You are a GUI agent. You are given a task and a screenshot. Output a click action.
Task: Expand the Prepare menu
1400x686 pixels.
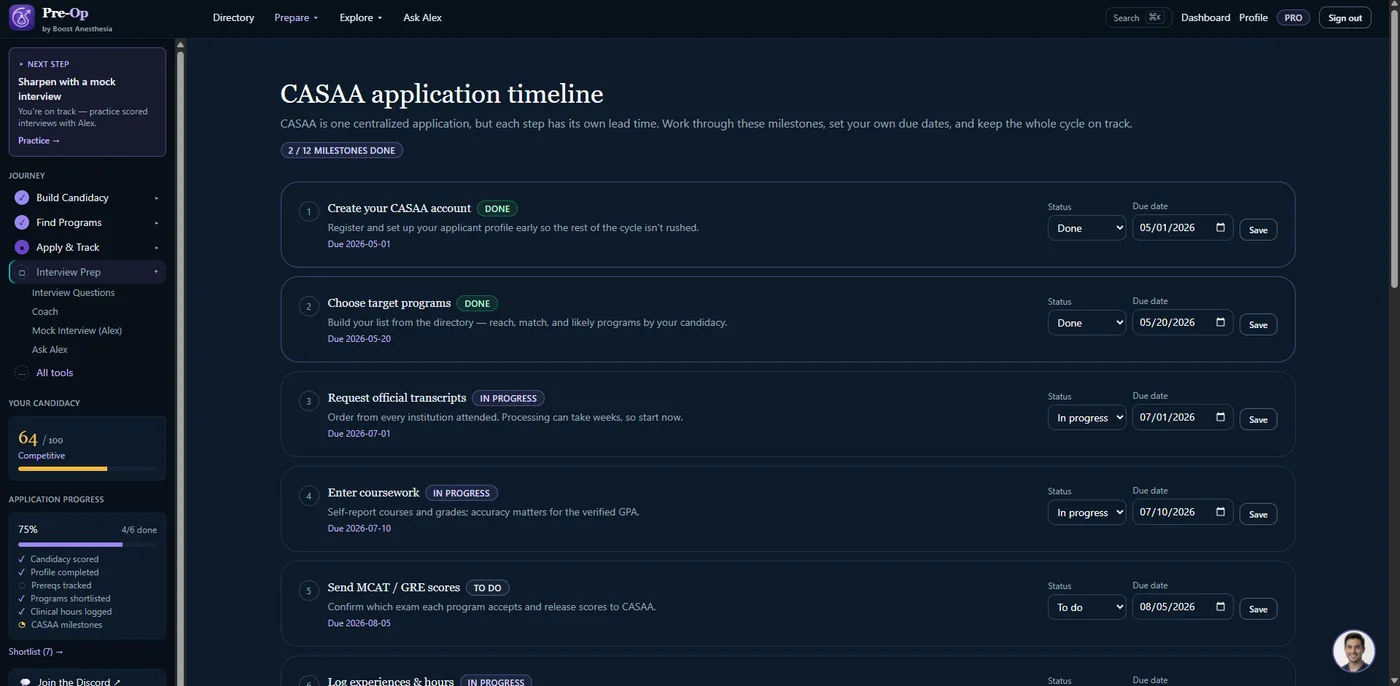[x=296, y=18]
